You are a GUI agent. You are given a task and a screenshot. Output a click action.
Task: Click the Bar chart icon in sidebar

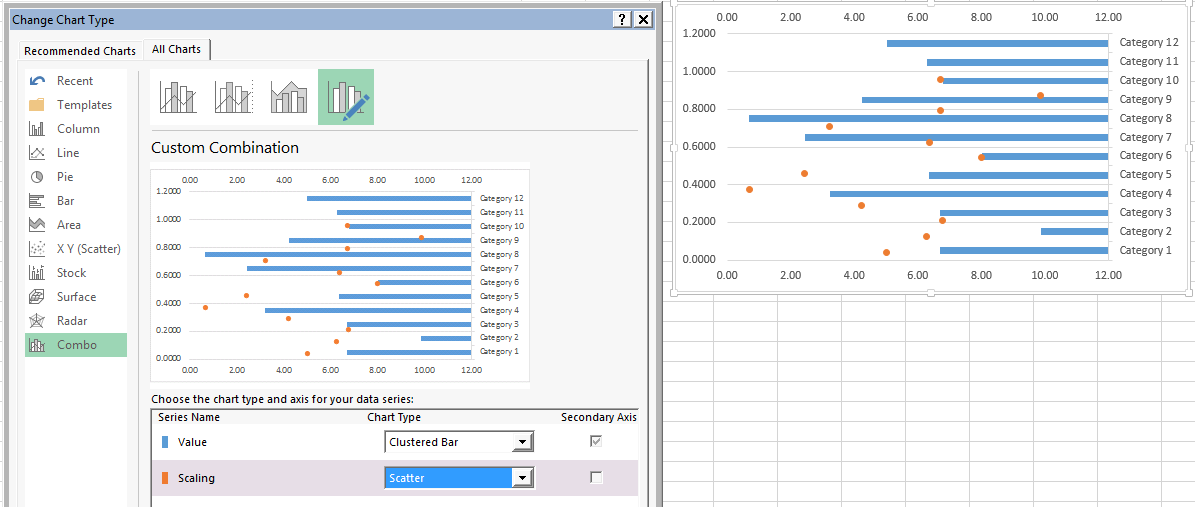coord(37,201)
